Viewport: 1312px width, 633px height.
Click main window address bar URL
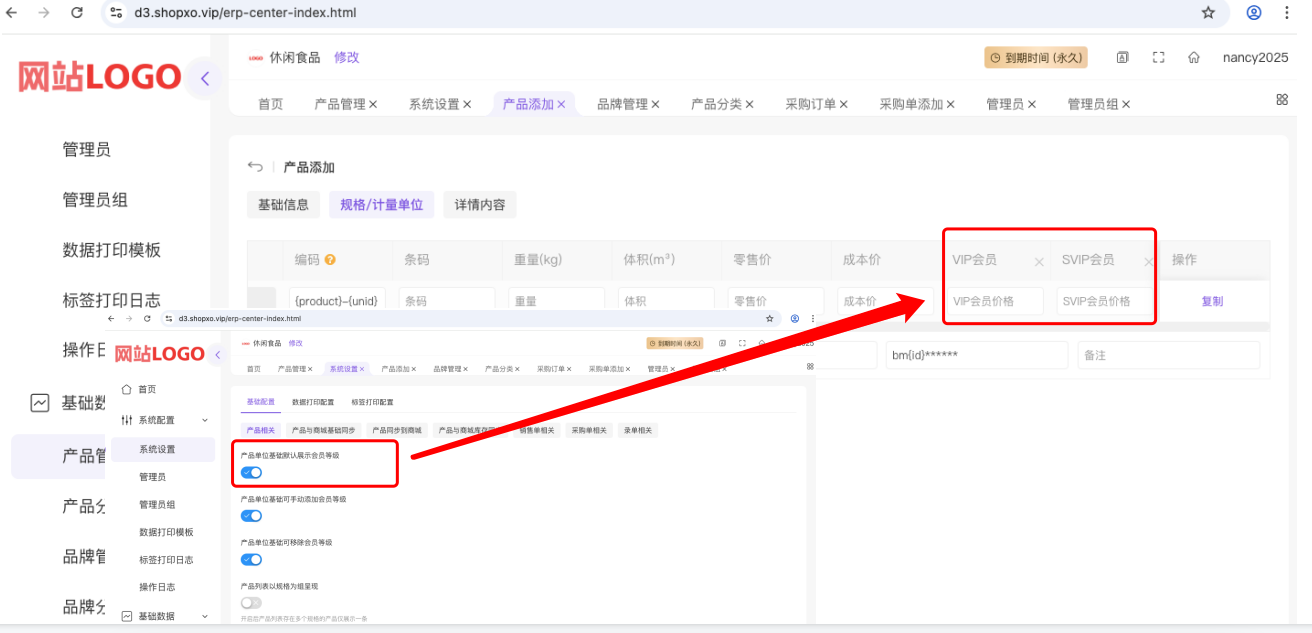pos(245,13)
